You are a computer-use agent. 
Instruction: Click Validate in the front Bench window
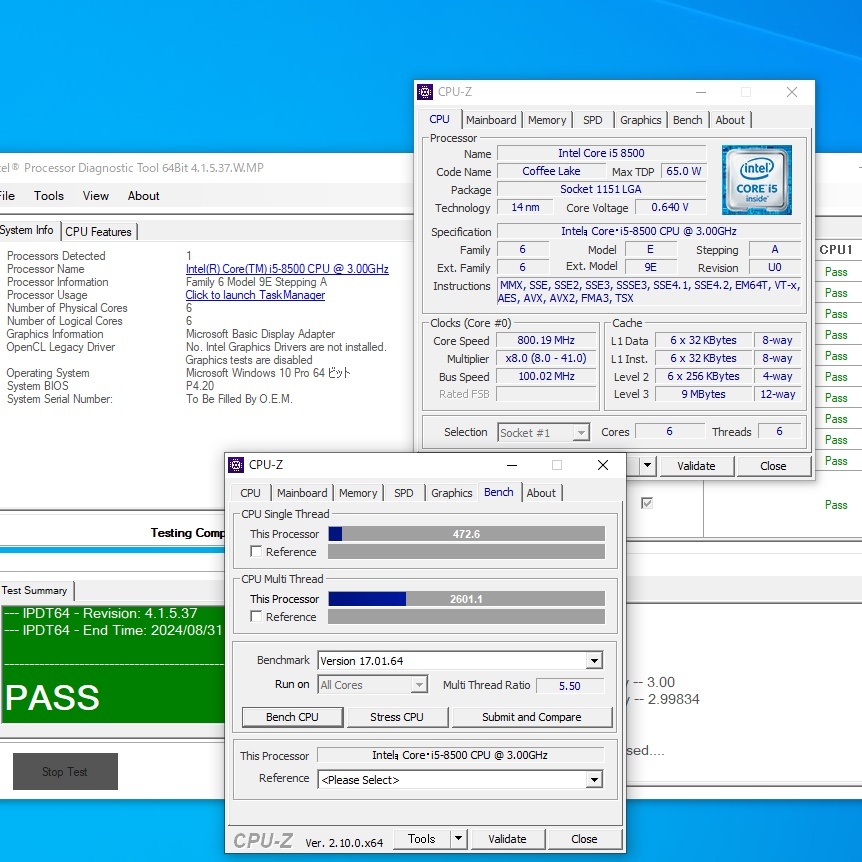pyautogui.click(x=507, y=839)
